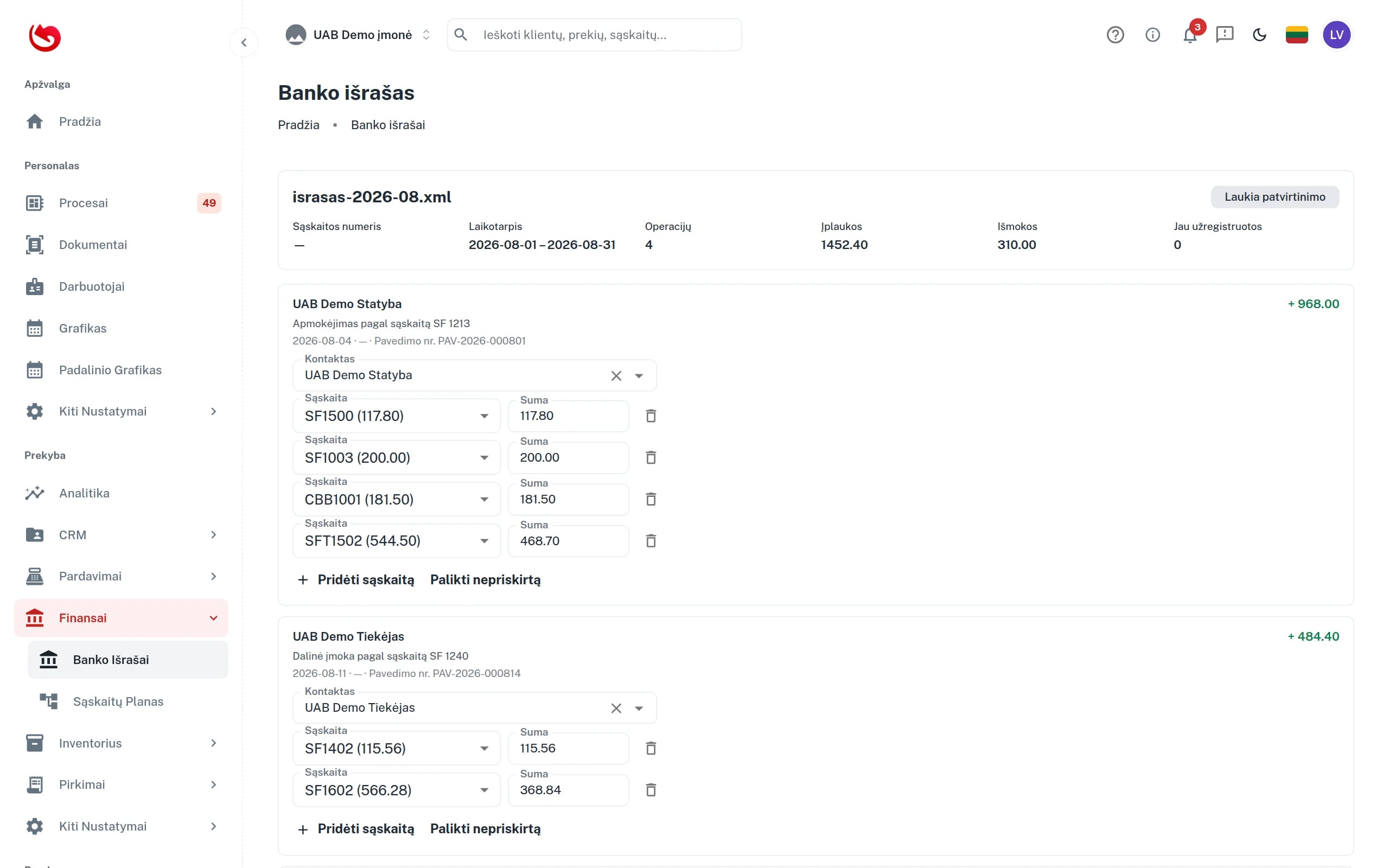Viewport: 1389px width, 868px height.
Task: Switch company via UAB Demo įmonė selector
Action: [359, 35]
